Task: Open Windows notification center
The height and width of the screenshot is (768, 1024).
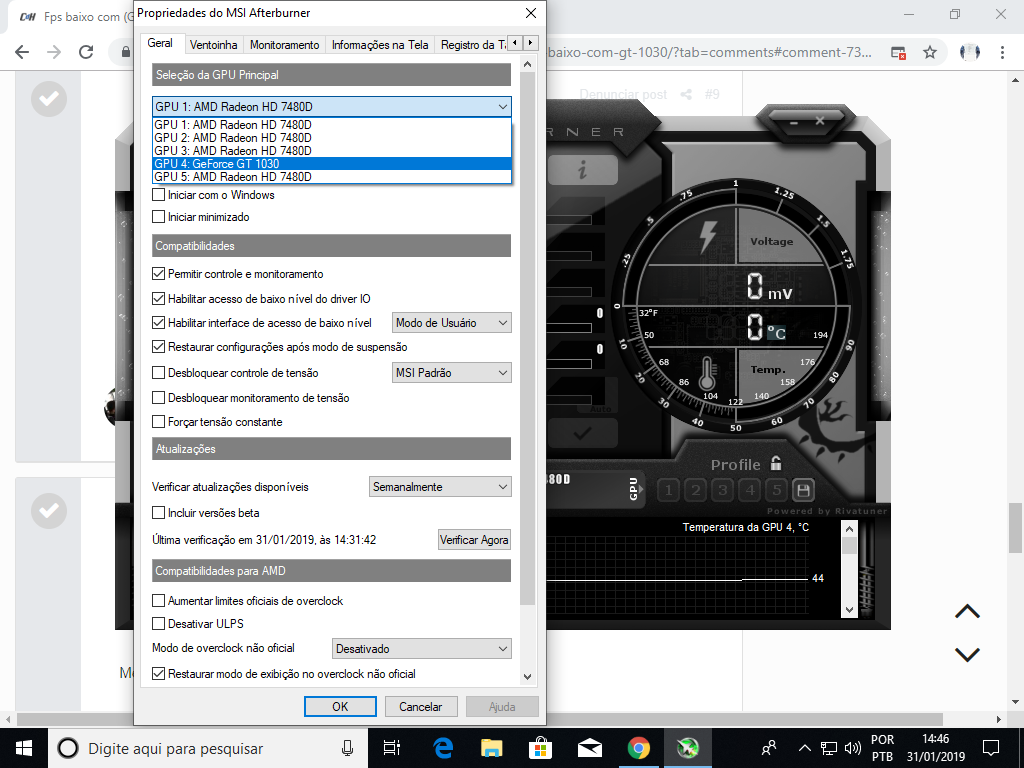Action: 991,748
